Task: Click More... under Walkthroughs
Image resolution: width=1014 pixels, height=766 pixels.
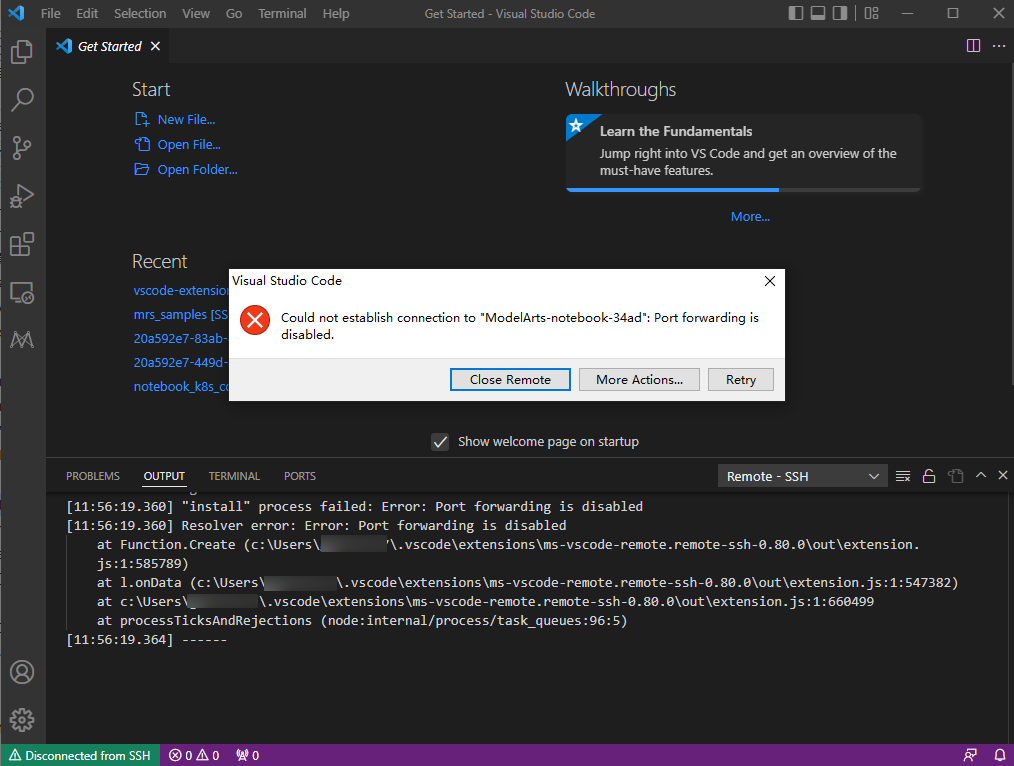Action: tap(750, 217)
